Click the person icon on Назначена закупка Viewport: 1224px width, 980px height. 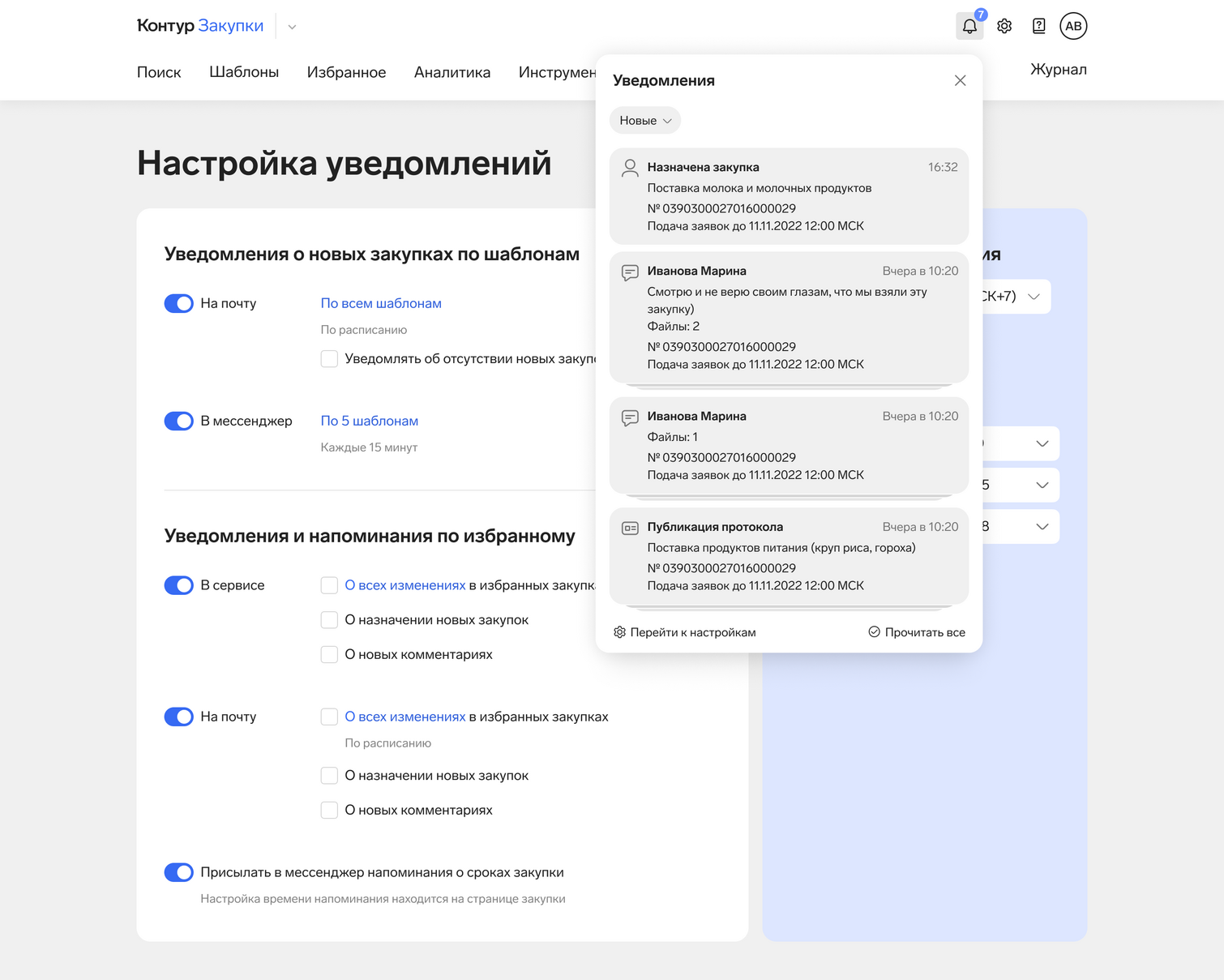(x=630, y=168)
